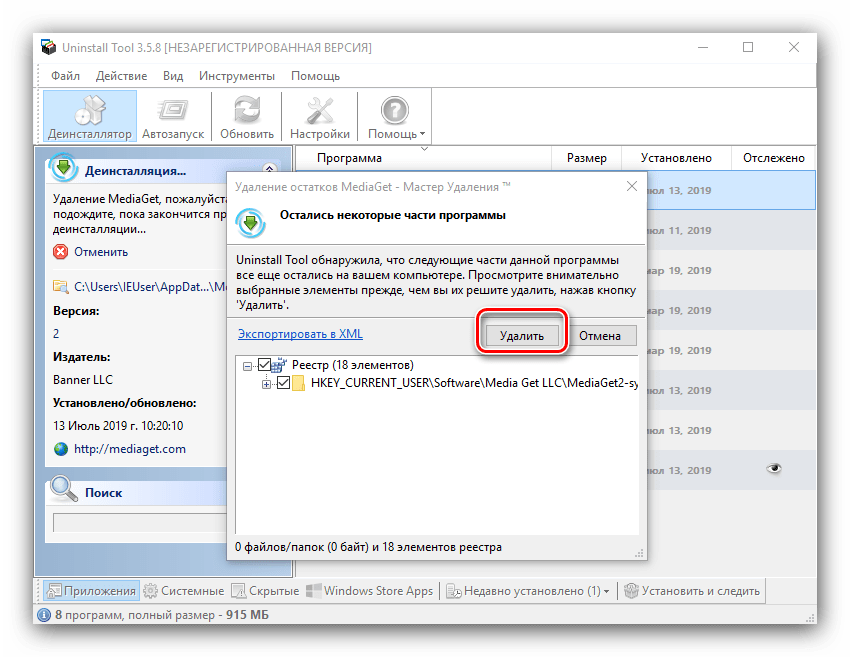Click Установить и следить button
850x657 pixels.
coord(692,591)
